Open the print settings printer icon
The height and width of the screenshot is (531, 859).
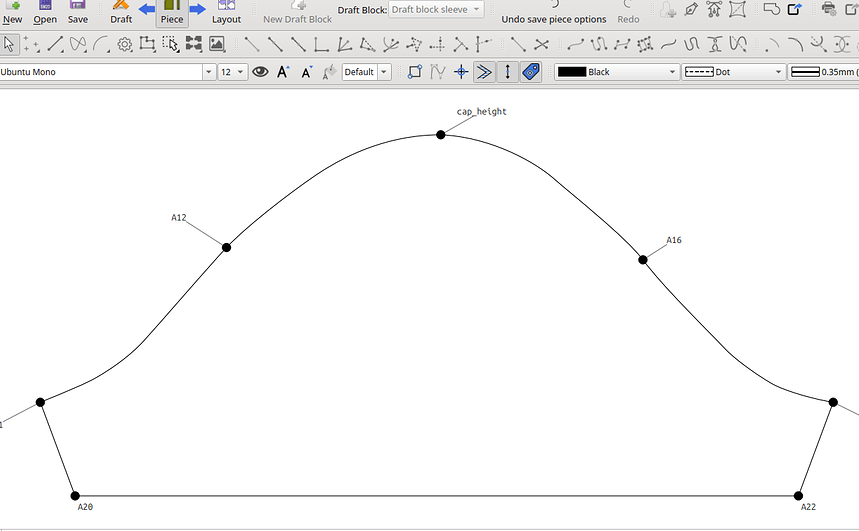coord(829,9)
